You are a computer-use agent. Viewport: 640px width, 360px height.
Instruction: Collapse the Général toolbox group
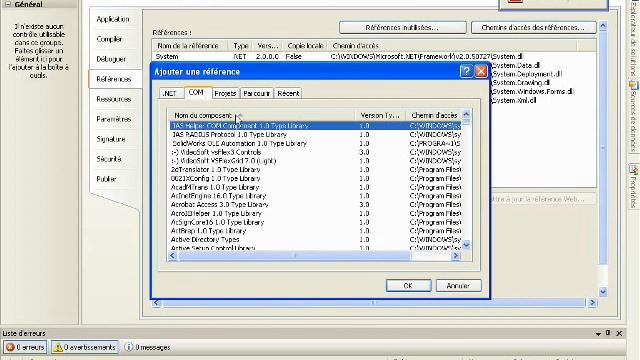[x=8, y=4]
